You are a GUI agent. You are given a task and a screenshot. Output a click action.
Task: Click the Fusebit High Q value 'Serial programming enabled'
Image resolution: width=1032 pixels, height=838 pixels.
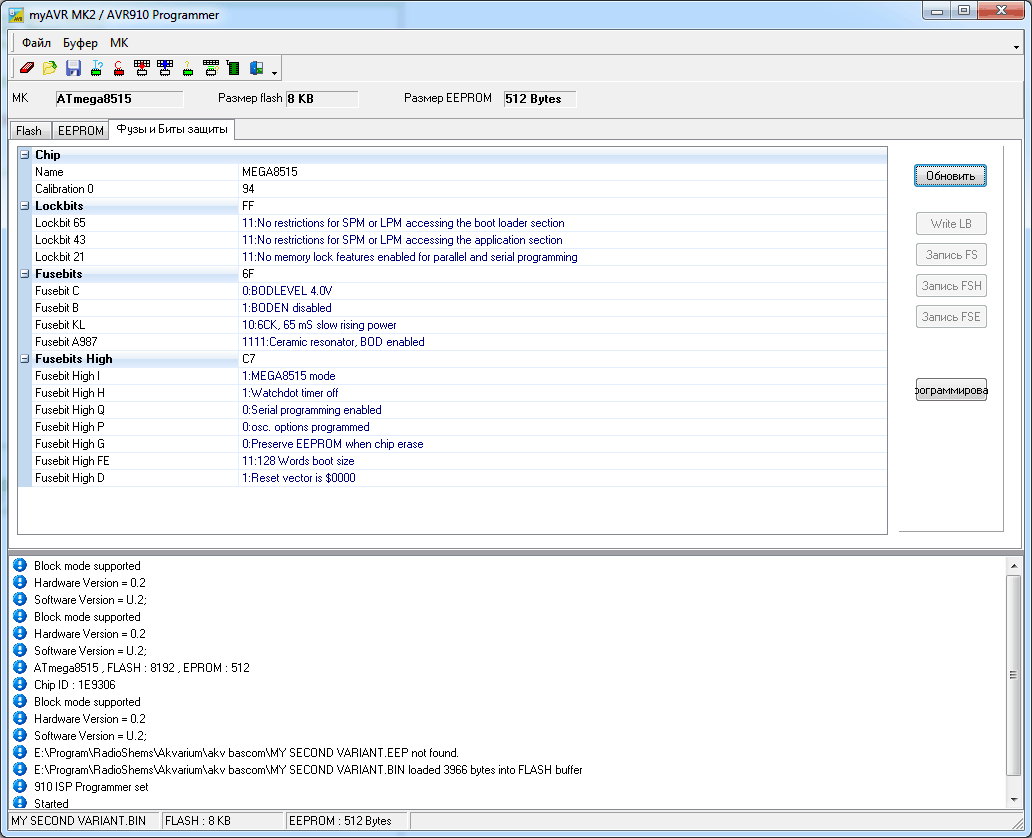point(311,410)
